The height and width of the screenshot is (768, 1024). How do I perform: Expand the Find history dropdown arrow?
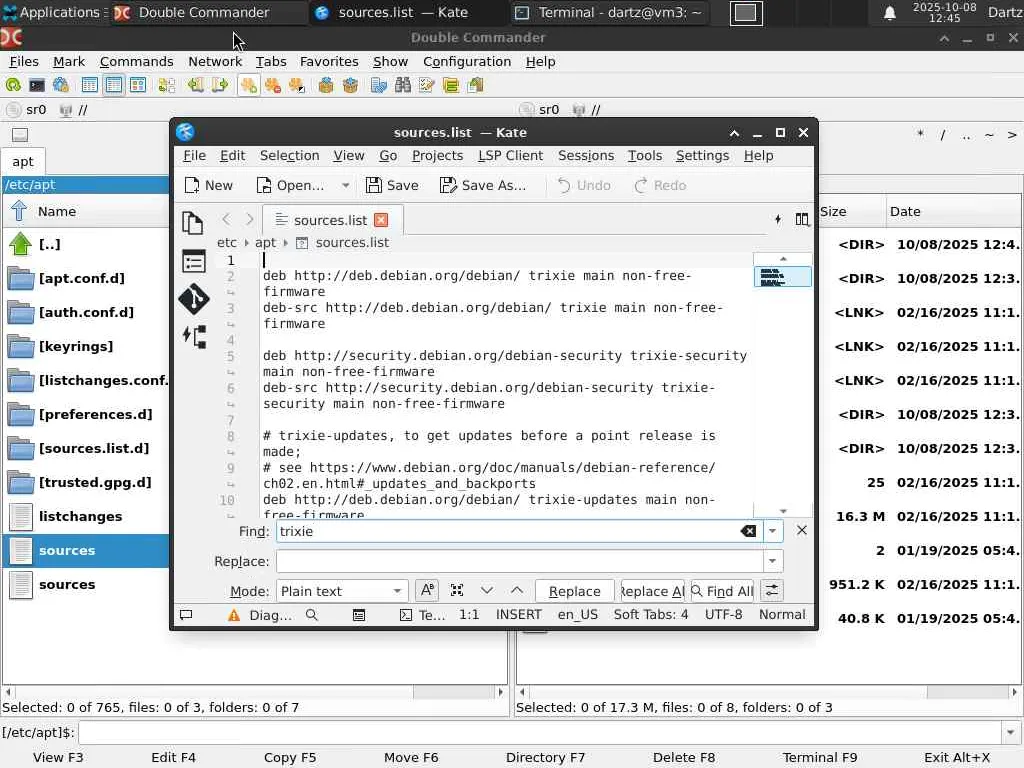[773, 532]
